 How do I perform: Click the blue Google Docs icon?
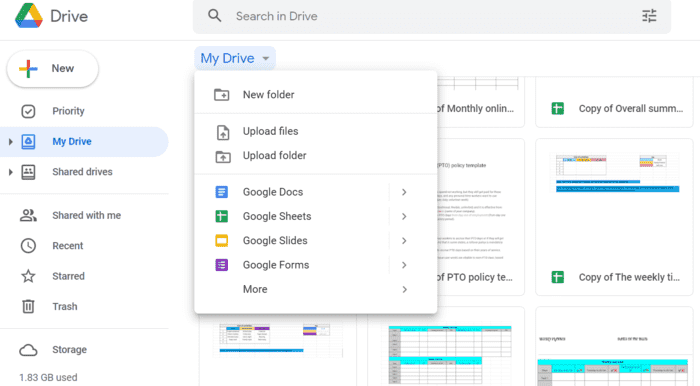pos(221,192)
